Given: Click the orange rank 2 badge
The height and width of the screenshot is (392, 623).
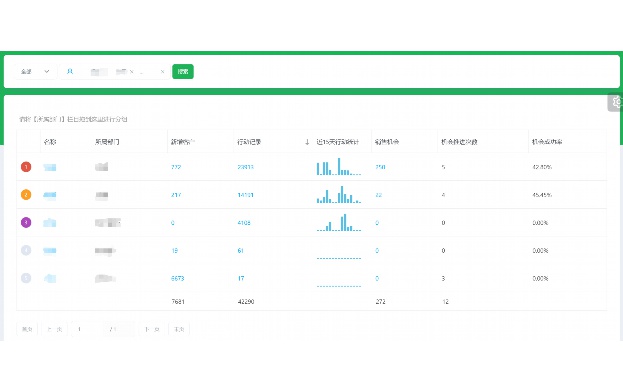Looking at the screenshot, I should click(26, 195).
